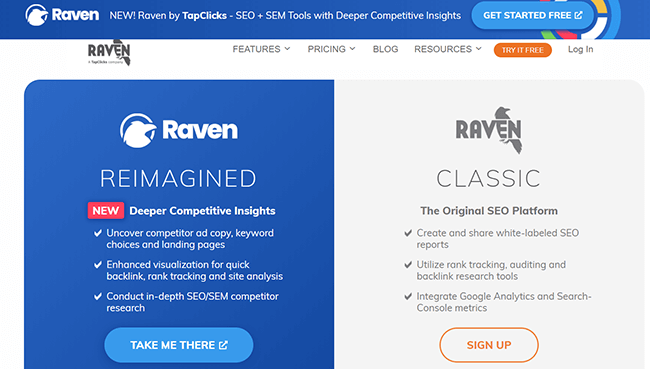Click the TapClicks link in banner text
Image resolution: width=650 pixels, height=369 pixels.
204,16
